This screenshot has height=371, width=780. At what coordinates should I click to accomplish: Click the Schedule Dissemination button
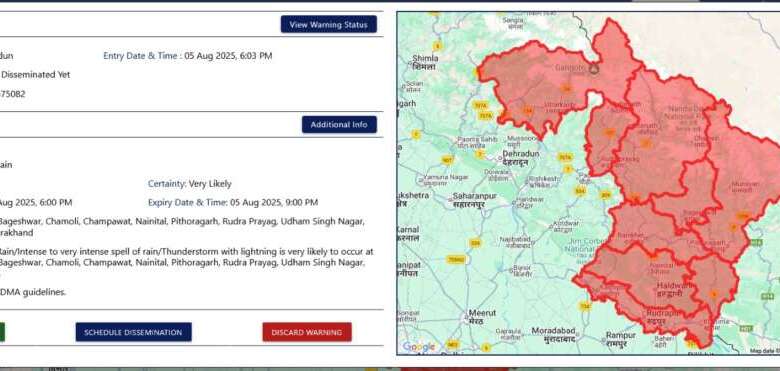[x=133, y=332]
